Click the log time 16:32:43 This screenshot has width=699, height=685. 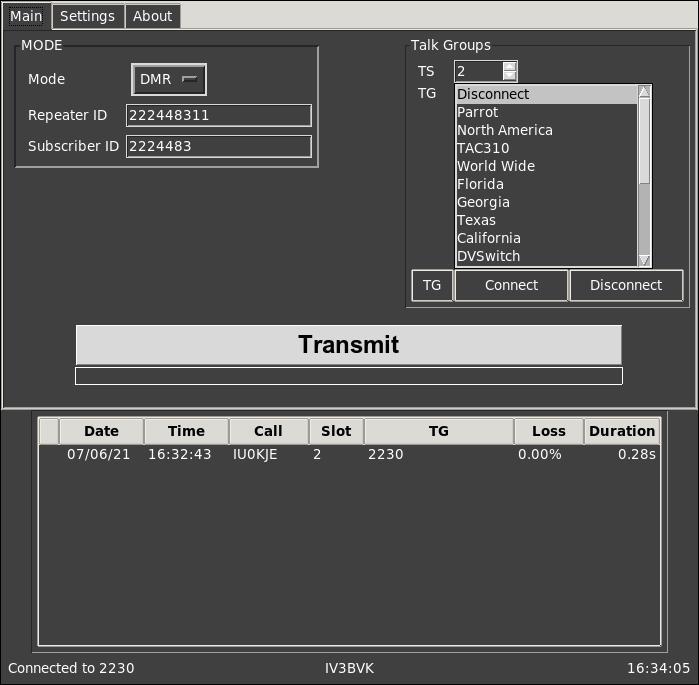coord(180,455)
